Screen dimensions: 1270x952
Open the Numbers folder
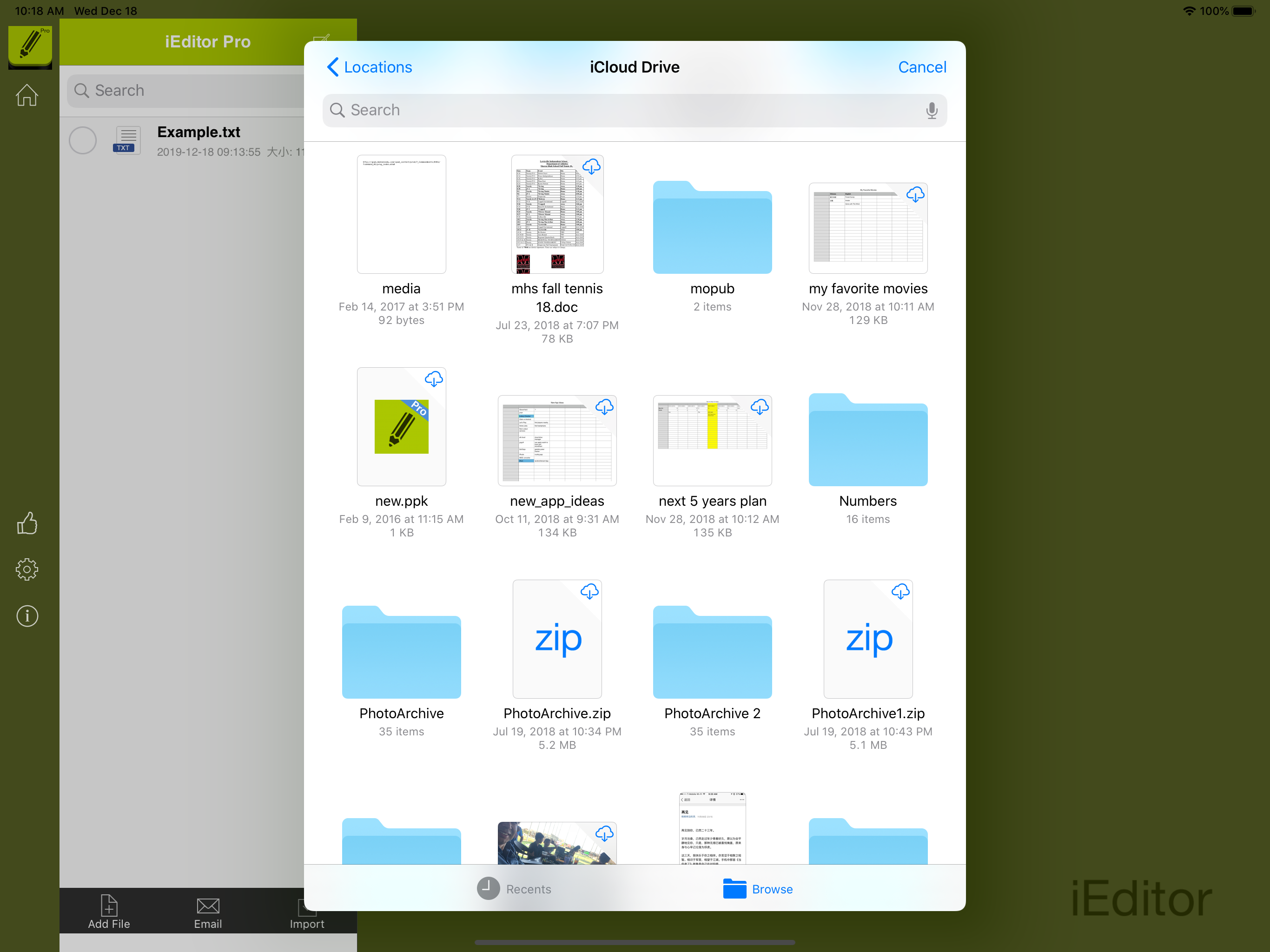coord(867,440)
